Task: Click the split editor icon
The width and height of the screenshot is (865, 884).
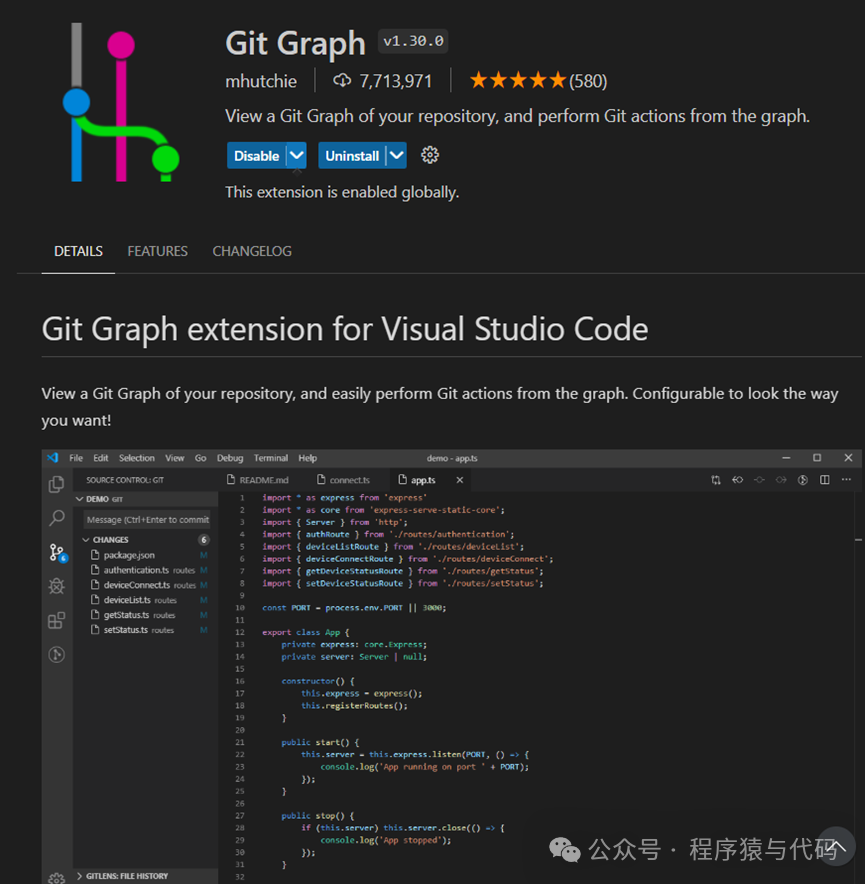Action: (x=824, y=480)
